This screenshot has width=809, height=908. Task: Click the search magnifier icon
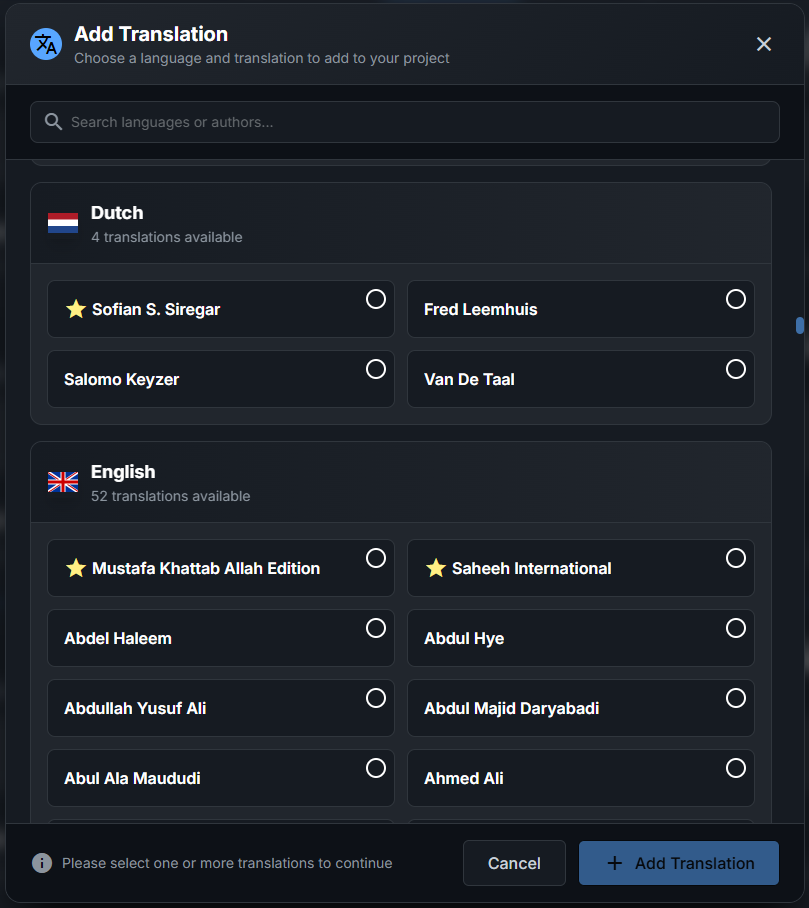pos(53,122)
